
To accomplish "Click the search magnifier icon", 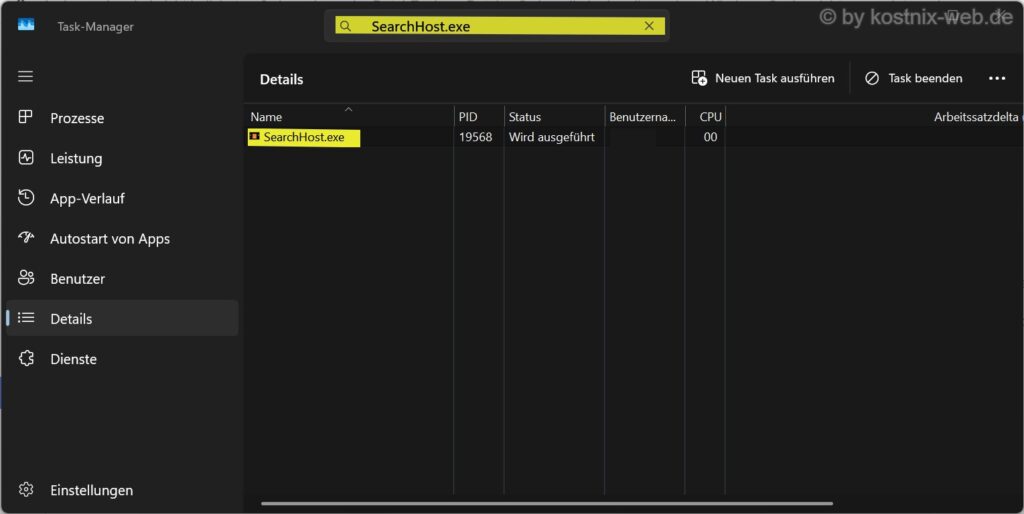I will tap(345, 26).
